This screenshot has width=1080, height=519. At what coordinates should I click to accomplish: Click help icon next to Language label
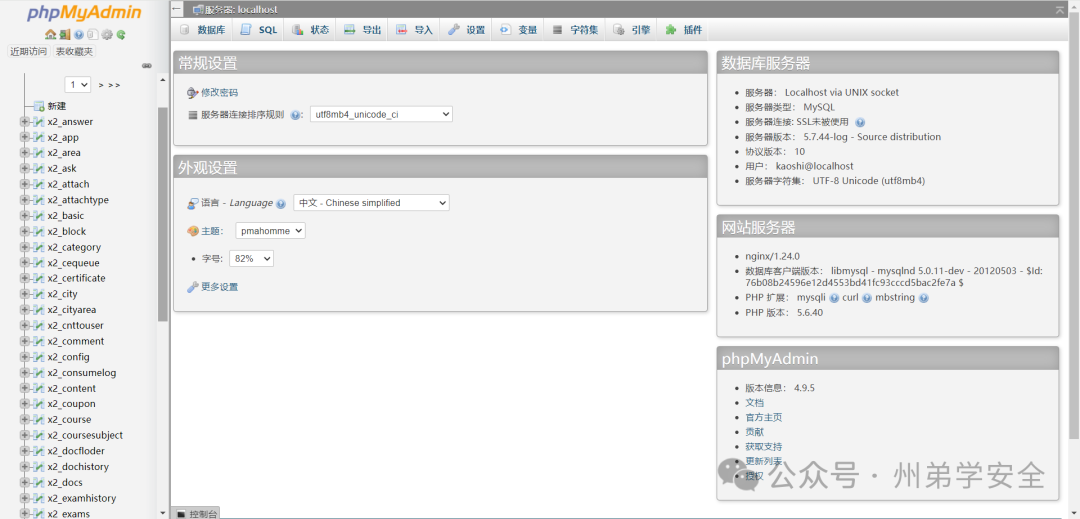280,204
